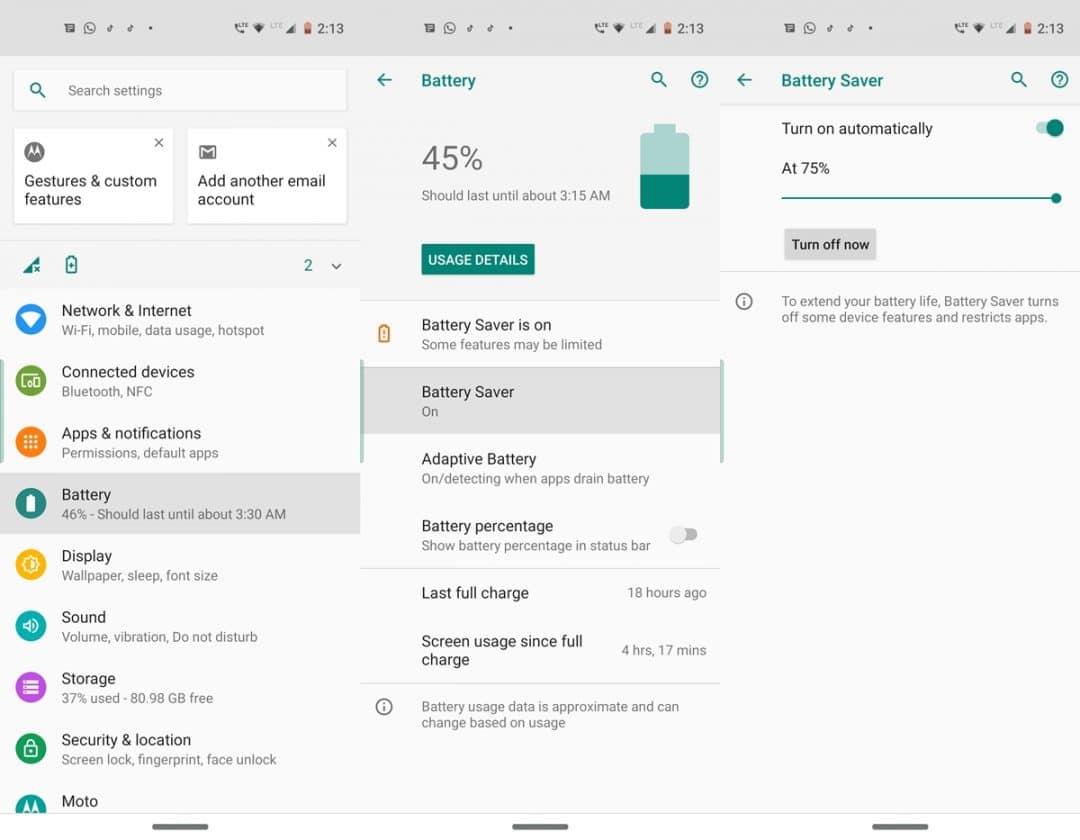Tap the teal Battery icon in settings list
Viewport: 1080px width, 840px height.
click(31, 503)
